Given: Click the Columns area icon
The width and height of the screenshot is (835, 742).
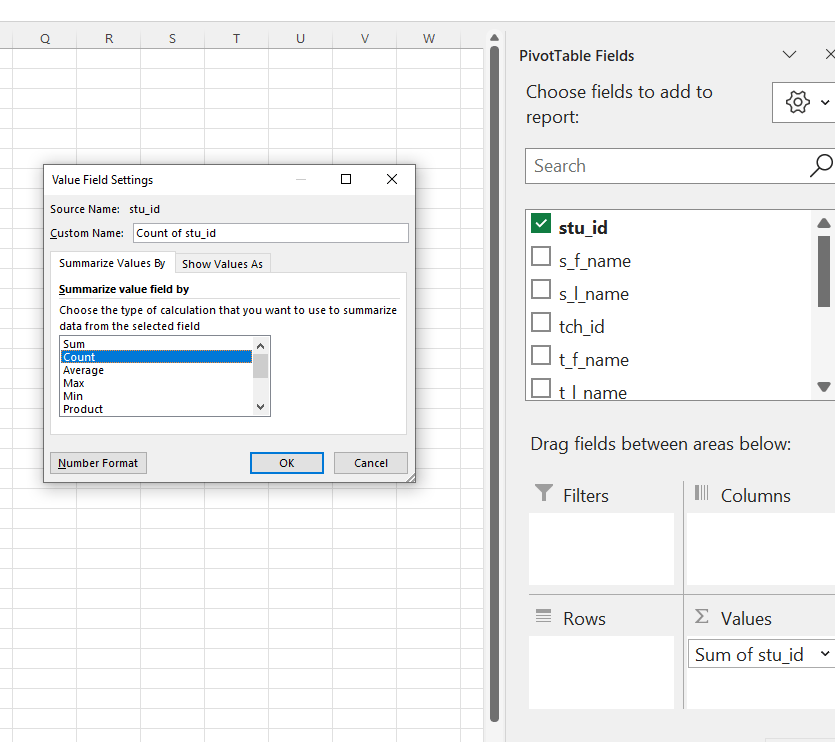Looking at the screenshot, I should [x=701, y=493].
